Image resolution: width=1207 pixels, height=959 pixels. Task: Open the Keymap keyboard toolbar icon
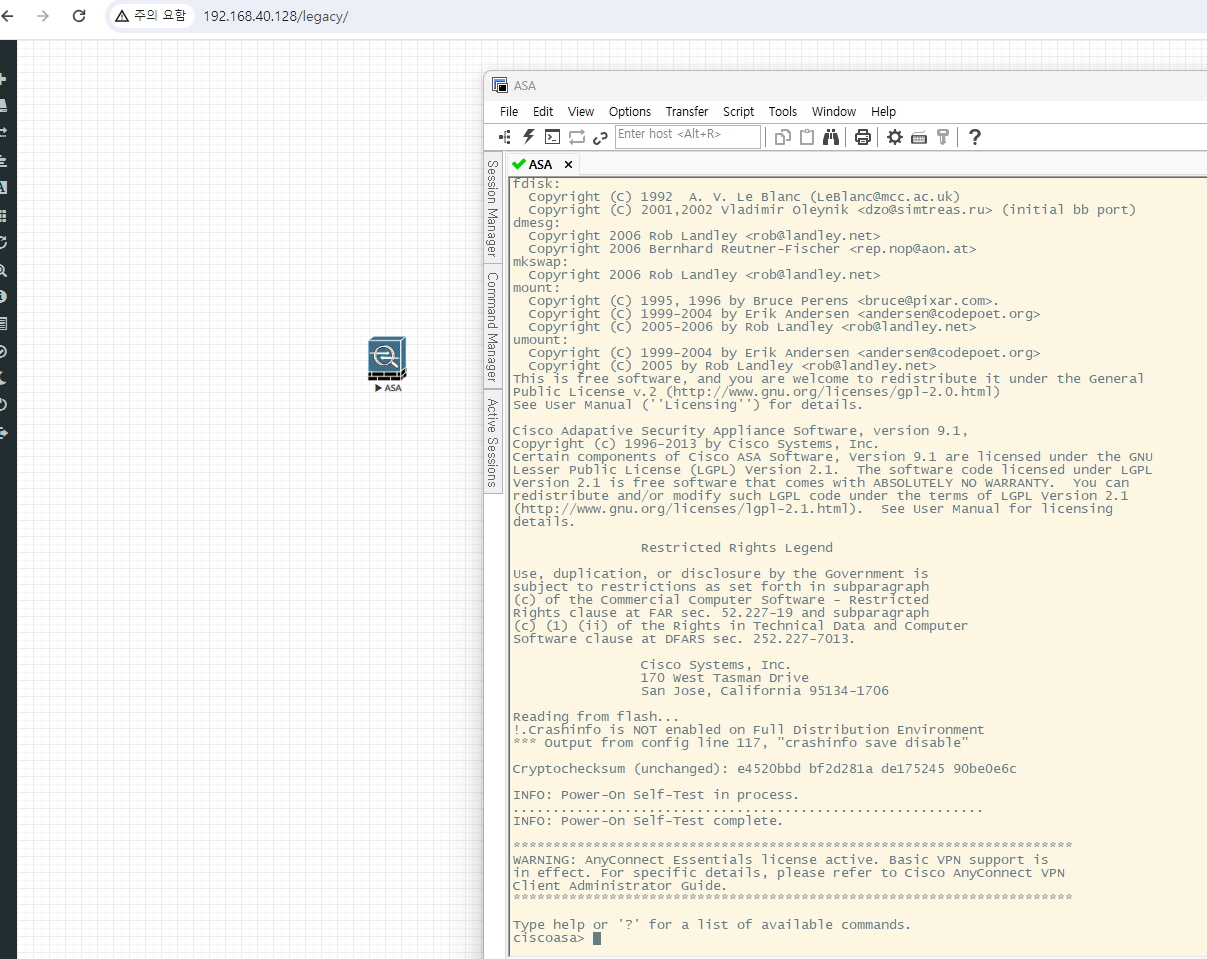[x=919, y=137]
